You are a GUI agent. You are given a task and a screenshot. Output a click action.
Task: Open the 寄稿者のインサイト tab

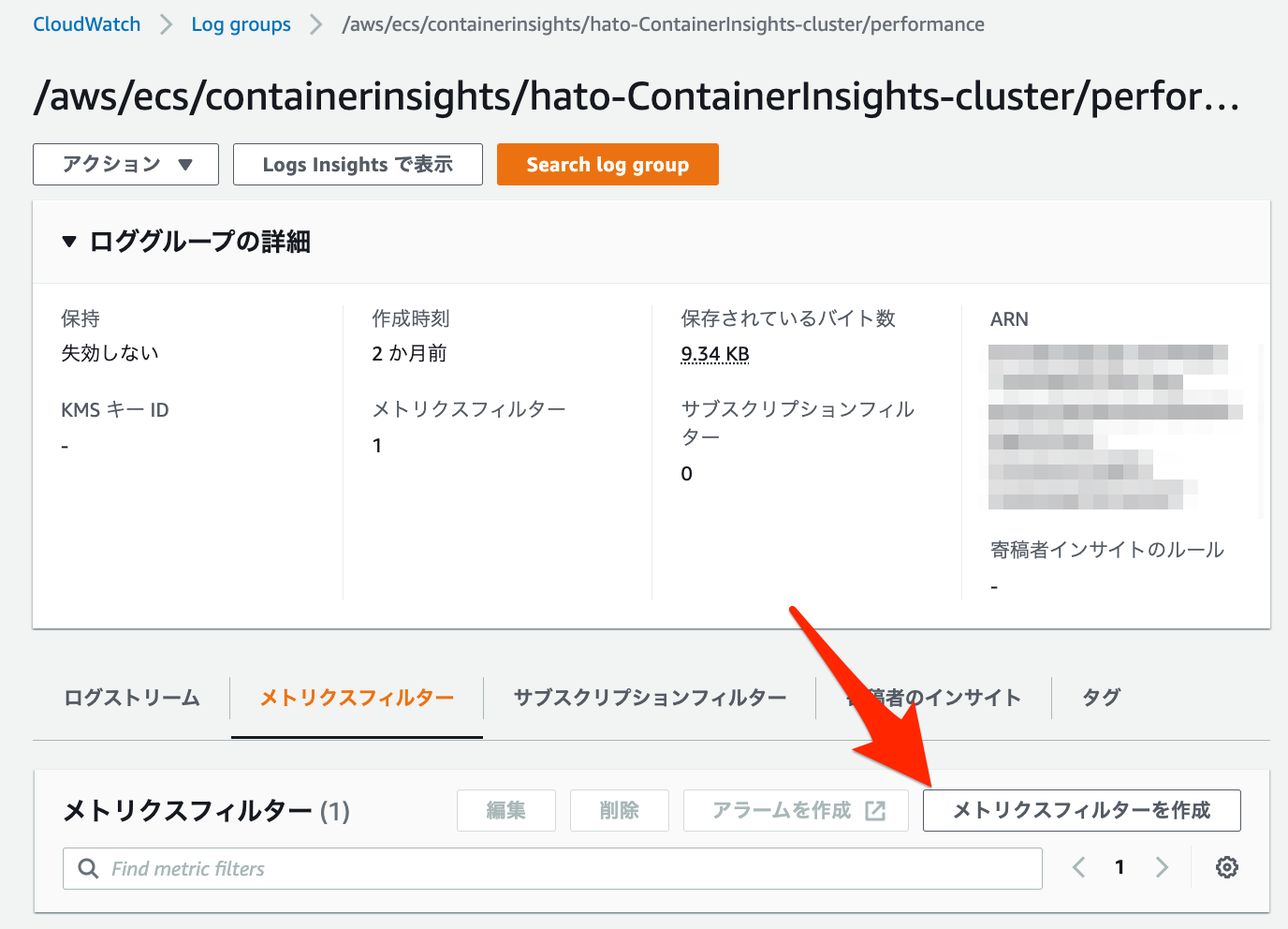(933, 698)
